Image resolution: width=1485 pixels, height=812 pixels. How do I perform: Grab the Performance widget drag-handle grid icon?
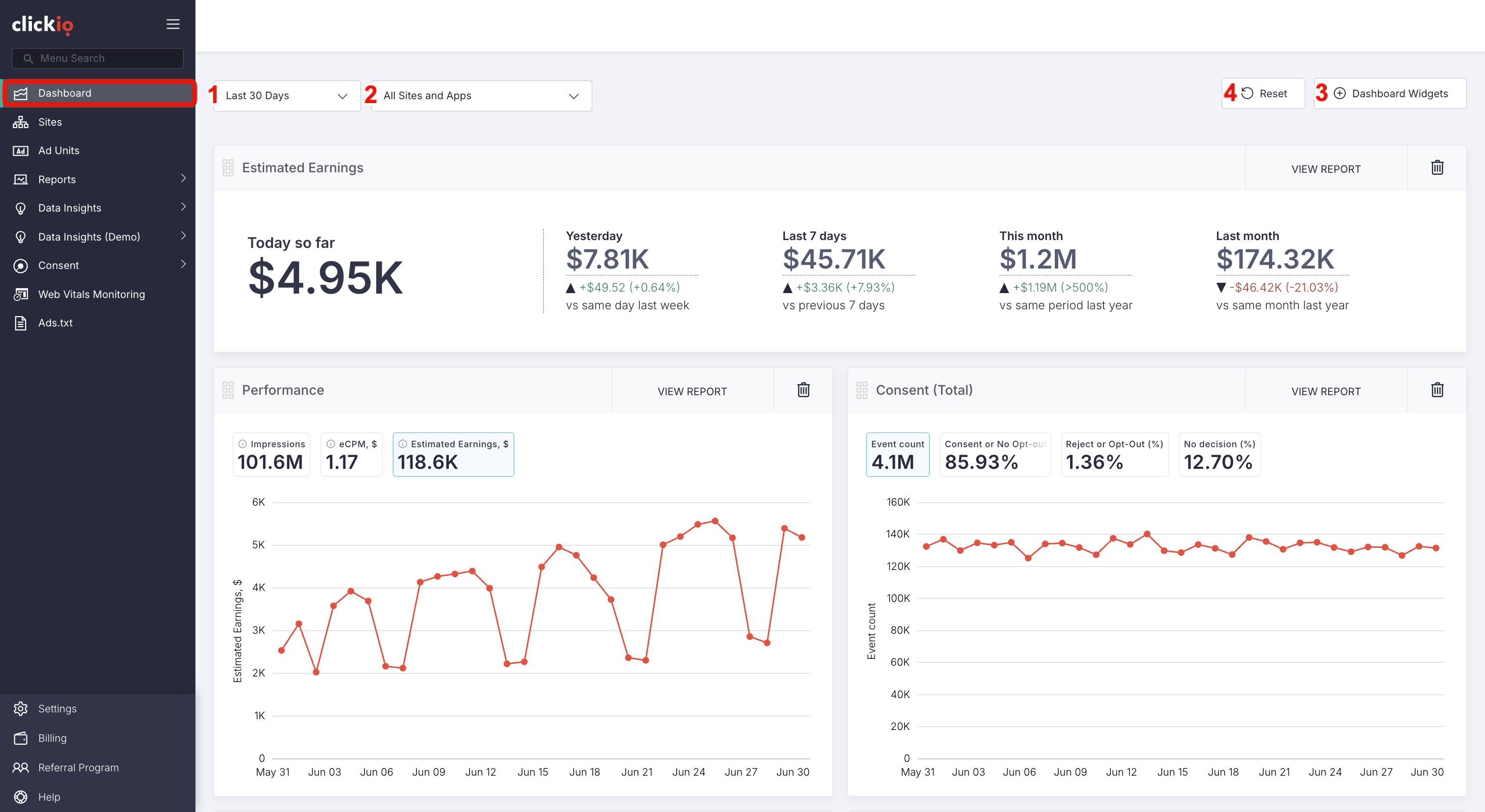[x=228, y=390]
